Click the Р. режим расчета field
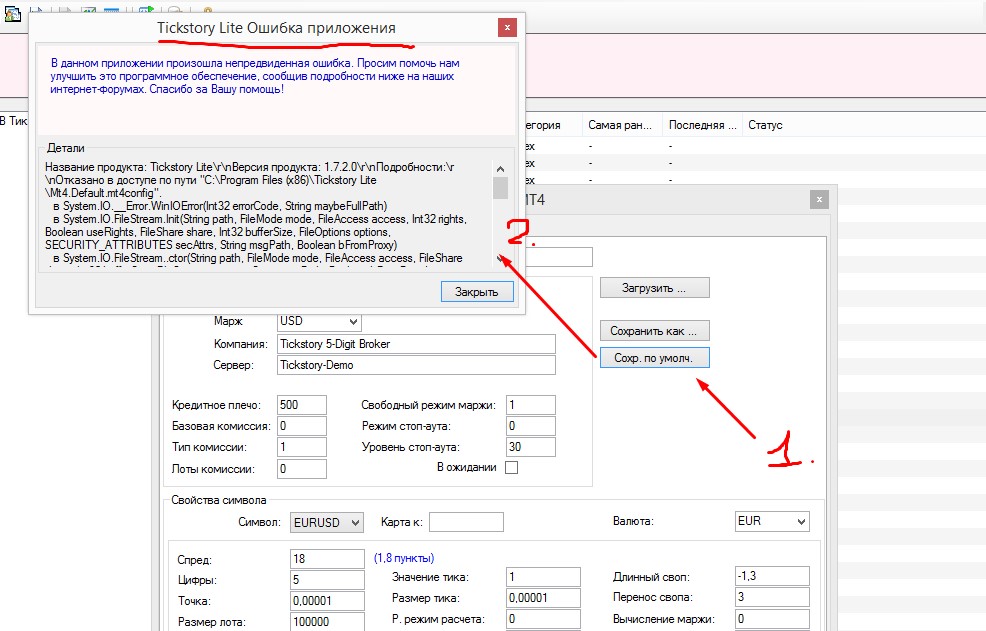The image size is (986, 631). (x=543, y=619)
